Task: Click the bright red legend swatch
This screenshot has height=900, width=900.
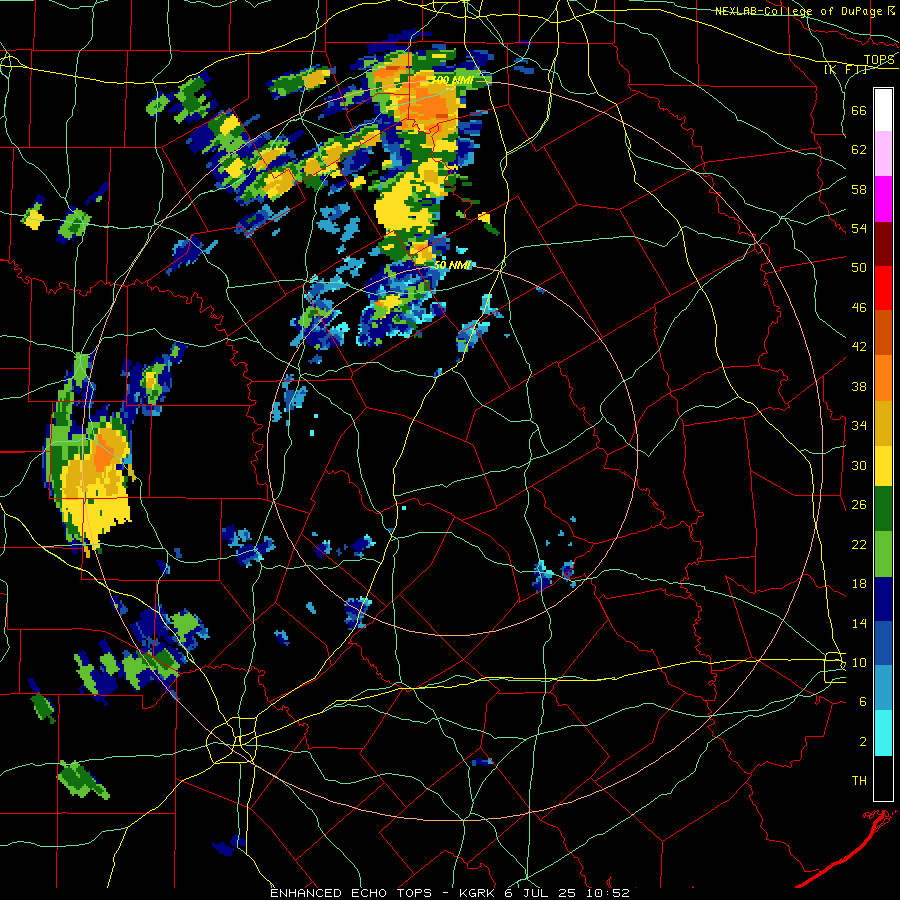Action: (883, 288)
